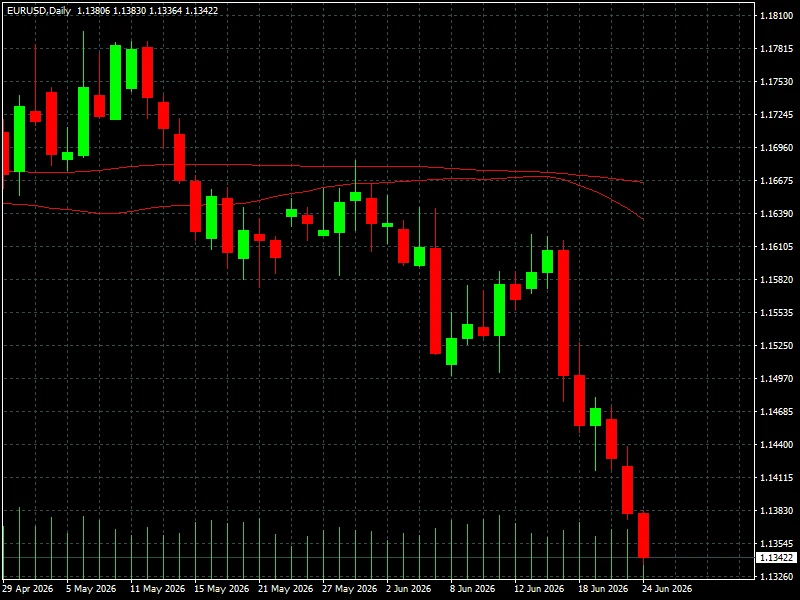Screen dimensions: 800x600
Task: Click the 1.13260 price at scale bottom
Action: pyautogui.click(x=777, y=577)
